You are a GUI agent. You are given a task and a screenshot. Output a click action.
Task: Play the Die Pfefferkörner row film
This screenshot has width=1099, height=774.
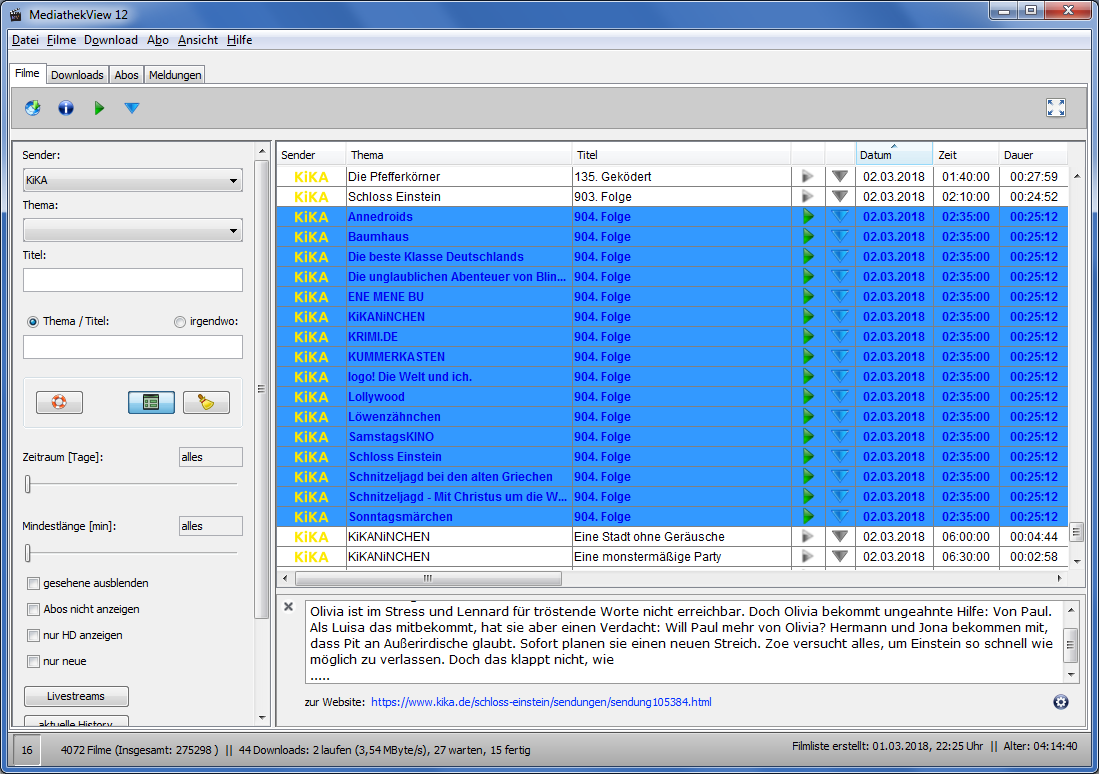point(808,177)
